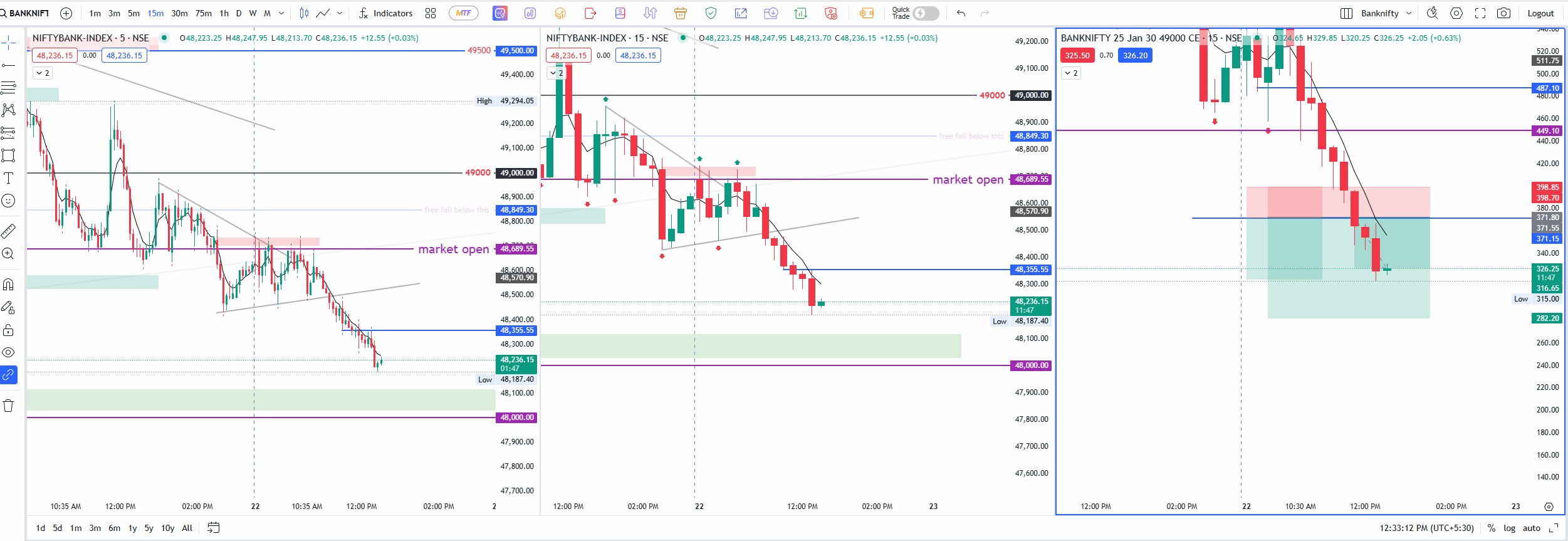Open the forecasting and measurement tools
This screenshot has width=1568, height=541.
[x=8, y=133]
